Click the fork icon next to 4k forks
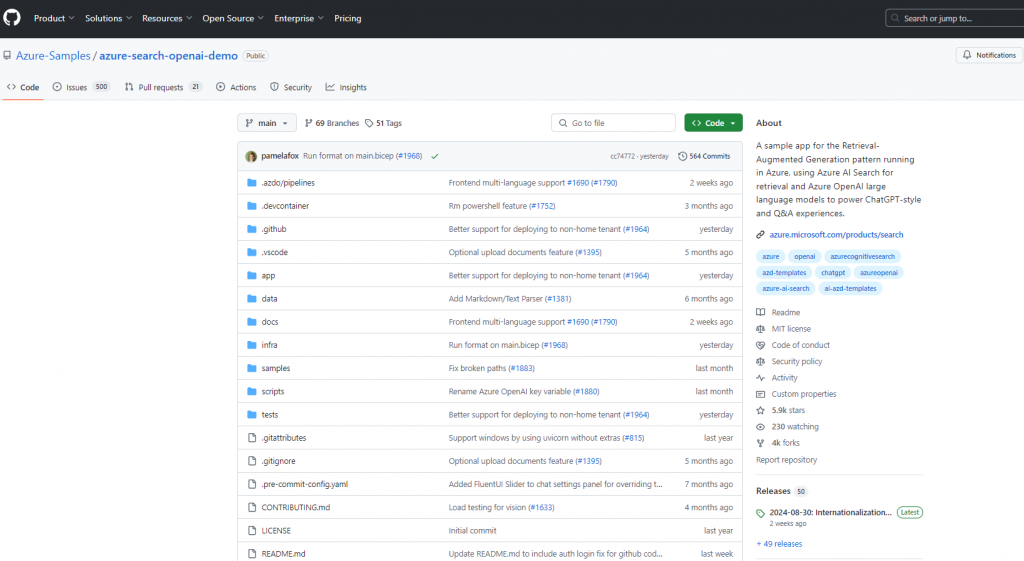The image size is (1024, 561). (x=760, y=443)
